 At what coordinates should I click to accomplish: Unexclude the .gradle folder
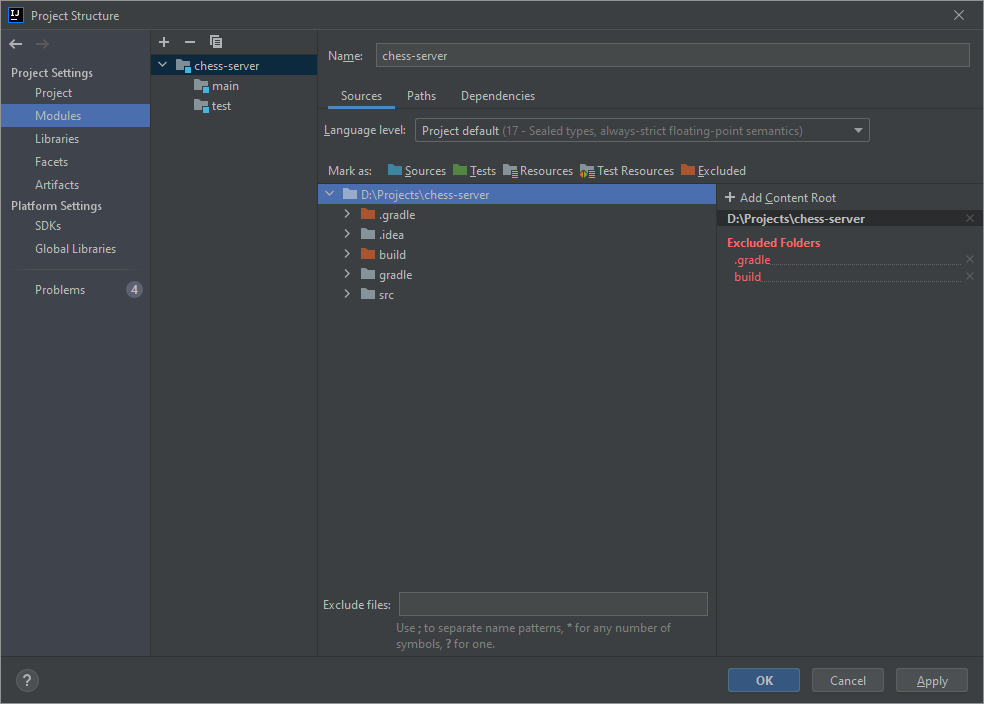(x=970, y=259)
